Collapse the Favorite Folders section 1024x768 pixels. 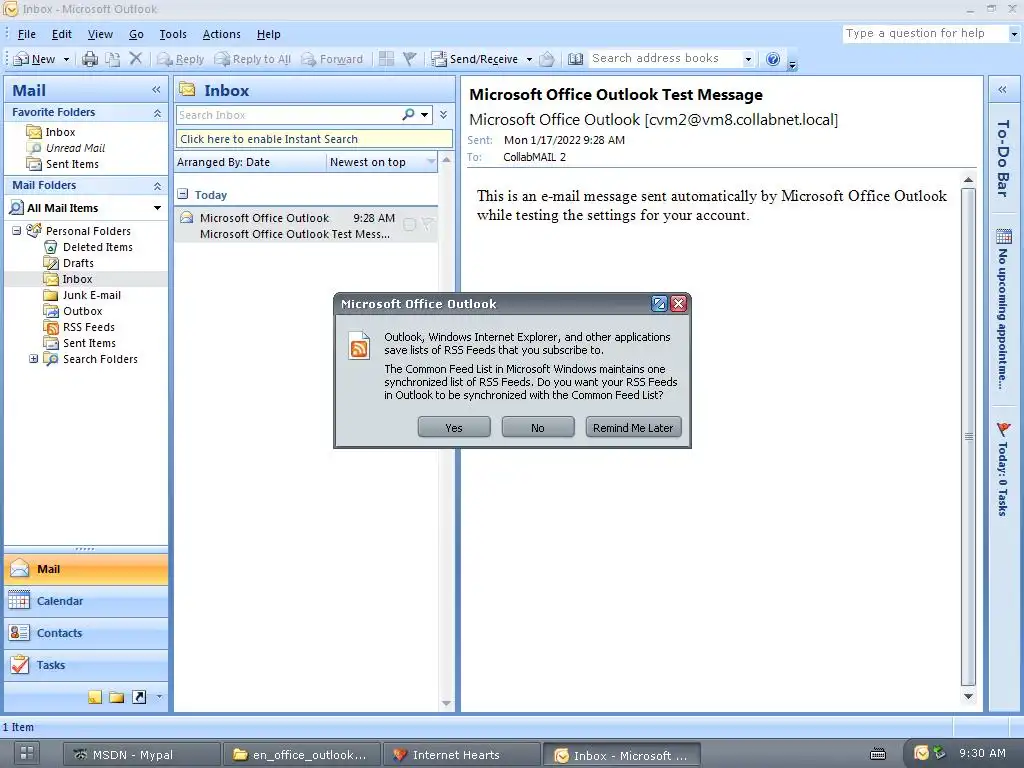click(x=157, y=113)
